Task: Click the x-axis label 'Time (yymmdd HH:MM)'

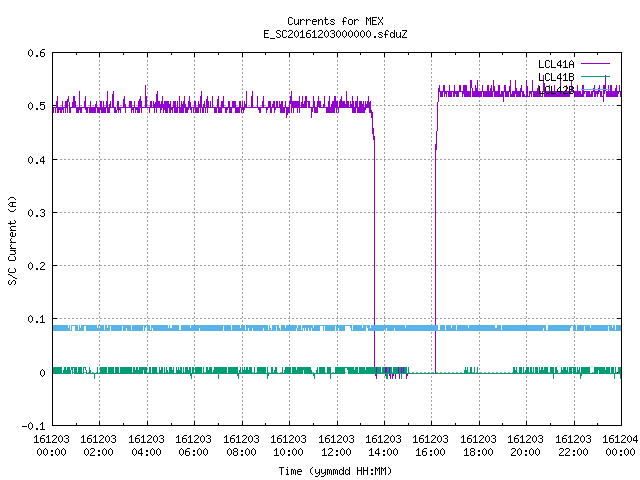Action: tap(335, 471)
